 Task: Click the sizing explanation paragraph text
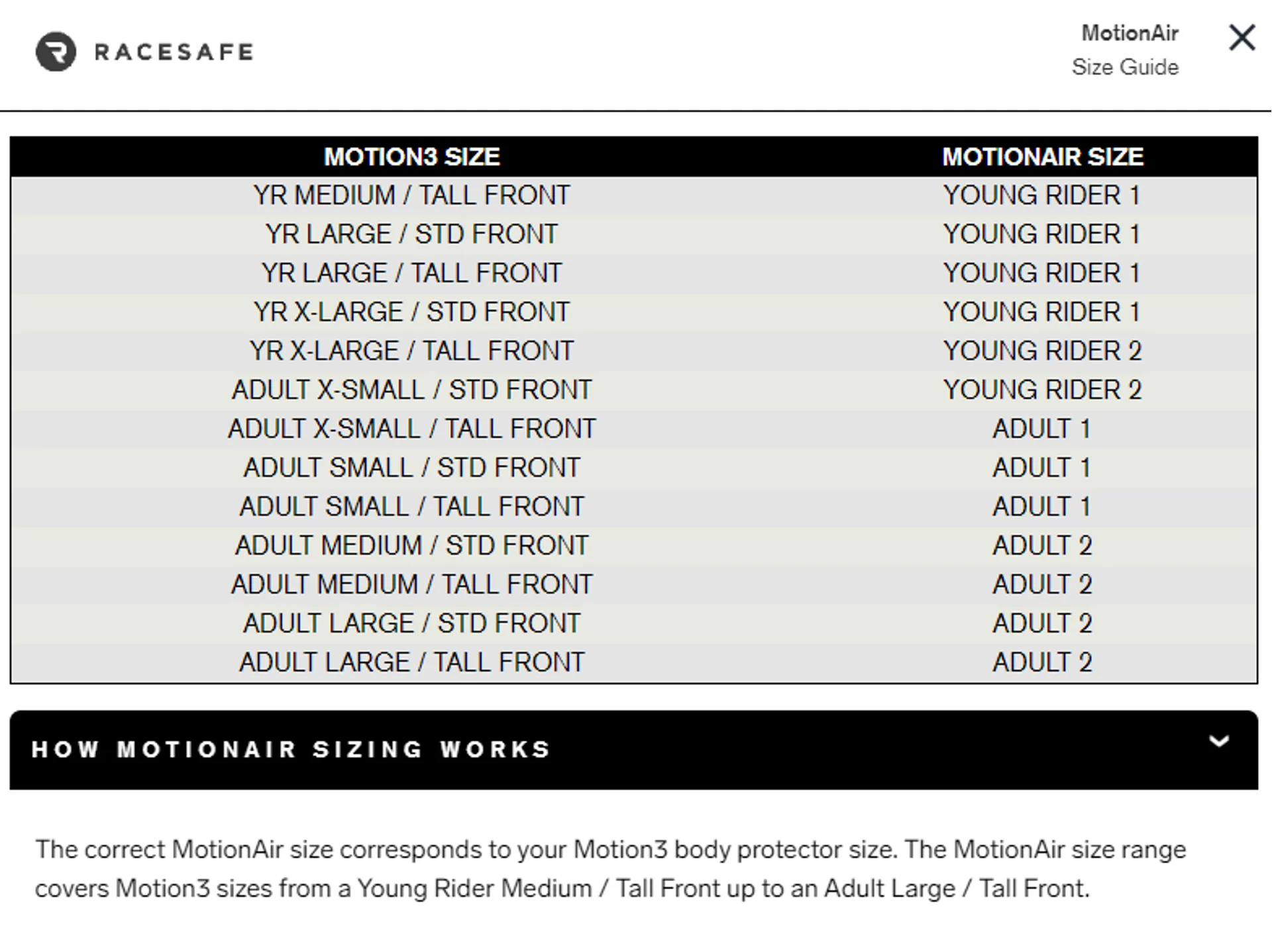point(610,869)
